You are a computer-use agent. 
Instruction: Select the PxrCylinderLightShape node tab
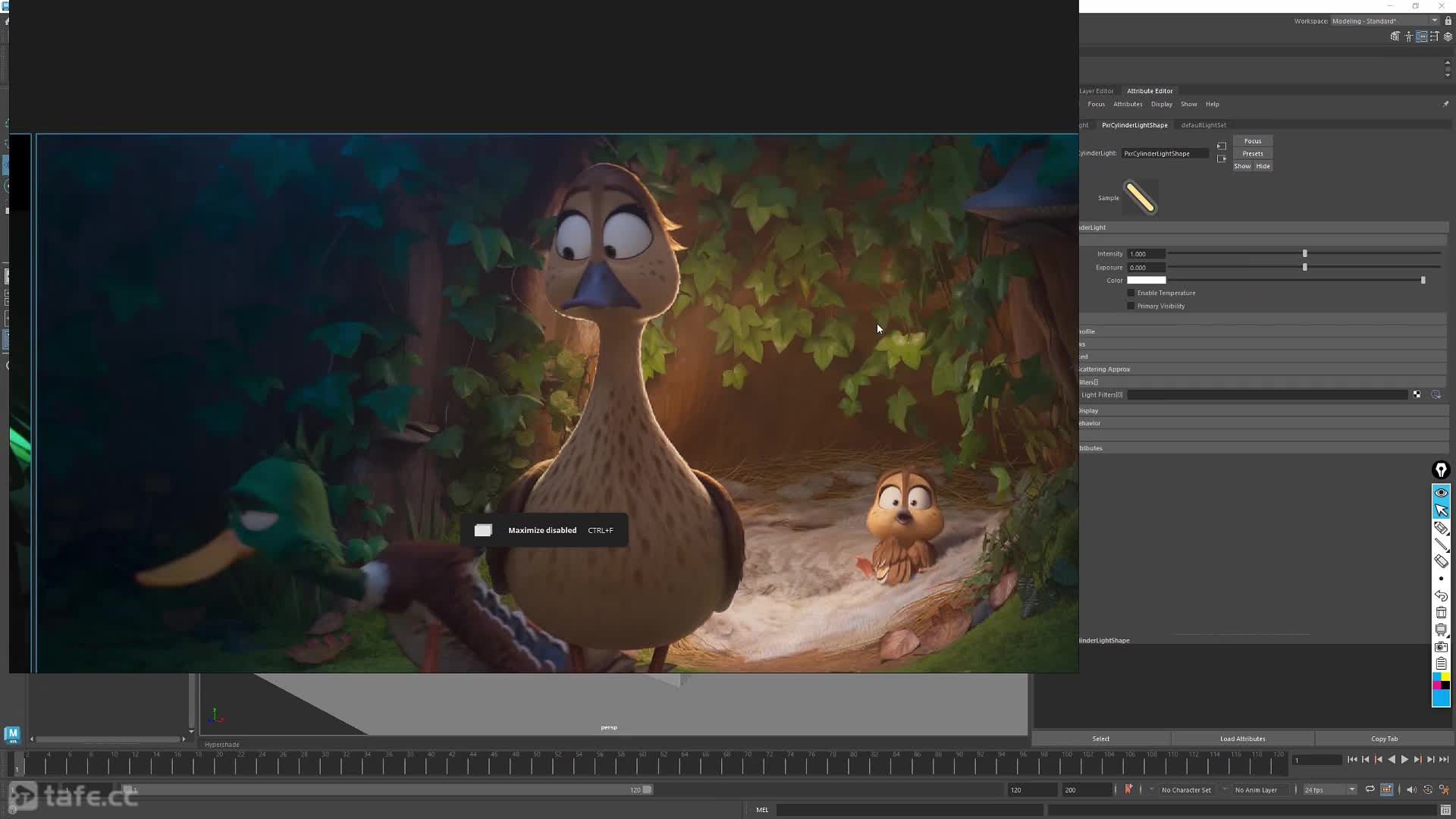tap(1134, 125)
